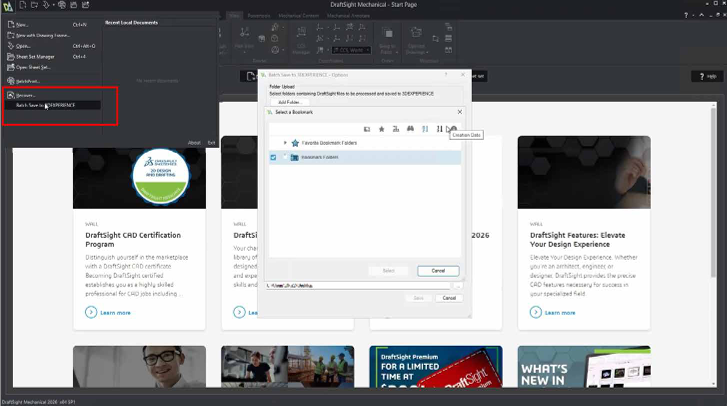Click Recover icon in application menu
The width and height of the screenshot is (727, 406).
(x=11, y=95)
